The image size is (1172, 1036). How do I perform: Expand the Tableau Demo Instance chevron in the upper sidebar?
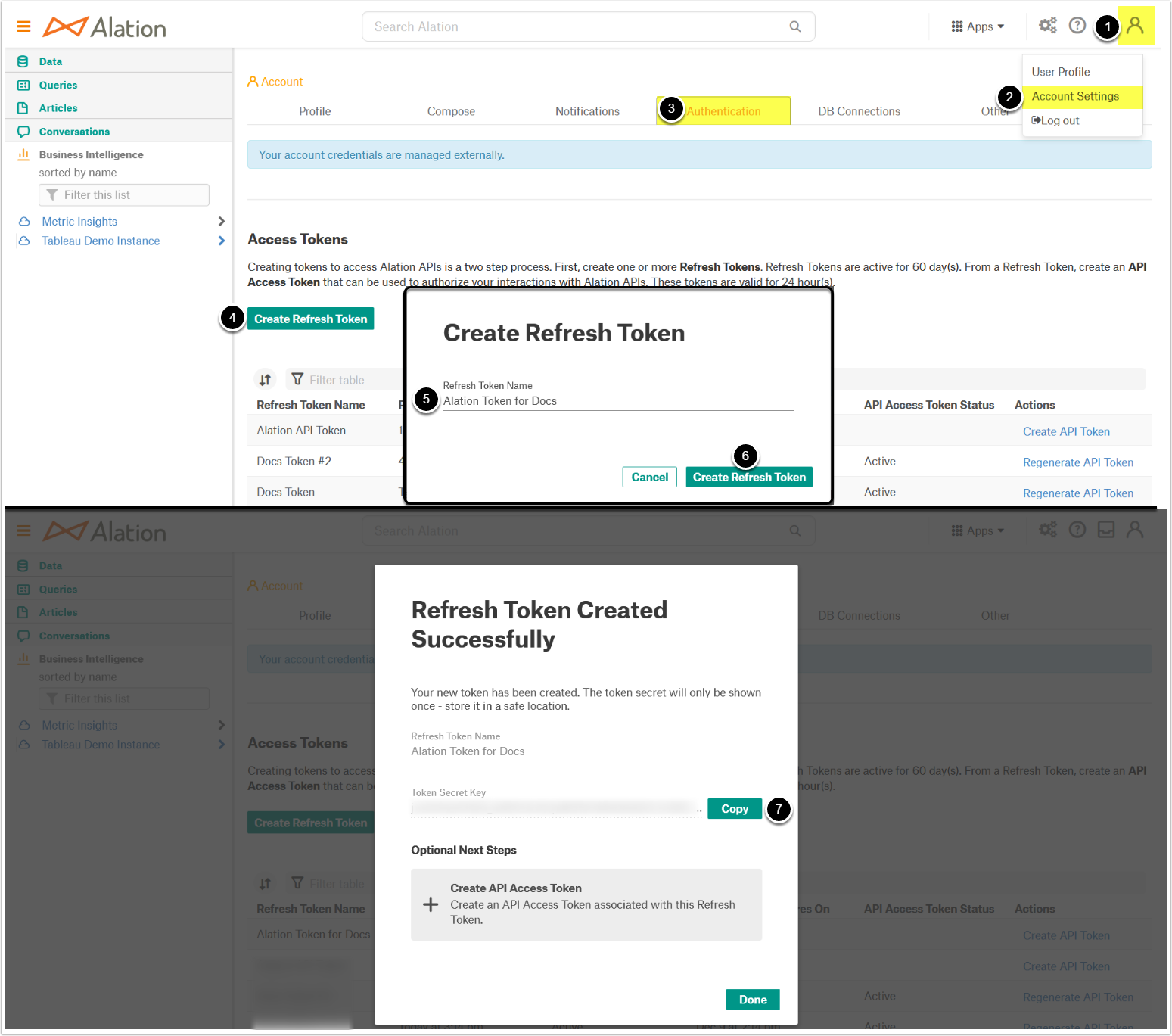point(222,241)
